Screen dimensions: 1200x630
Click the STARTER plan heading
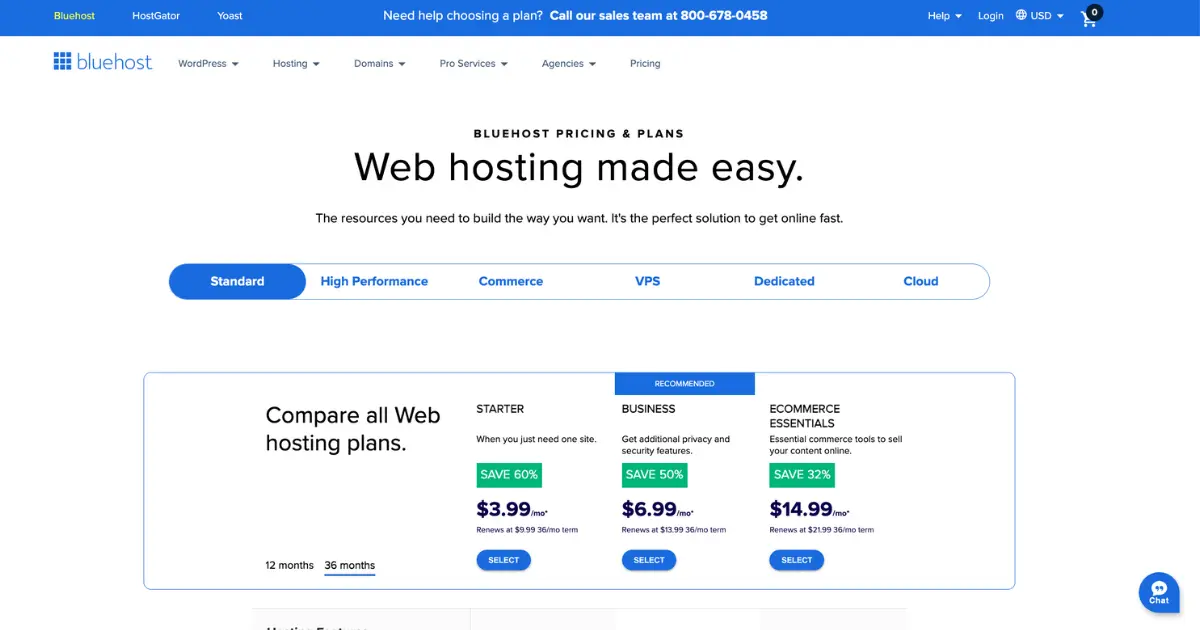click(500, 409)
